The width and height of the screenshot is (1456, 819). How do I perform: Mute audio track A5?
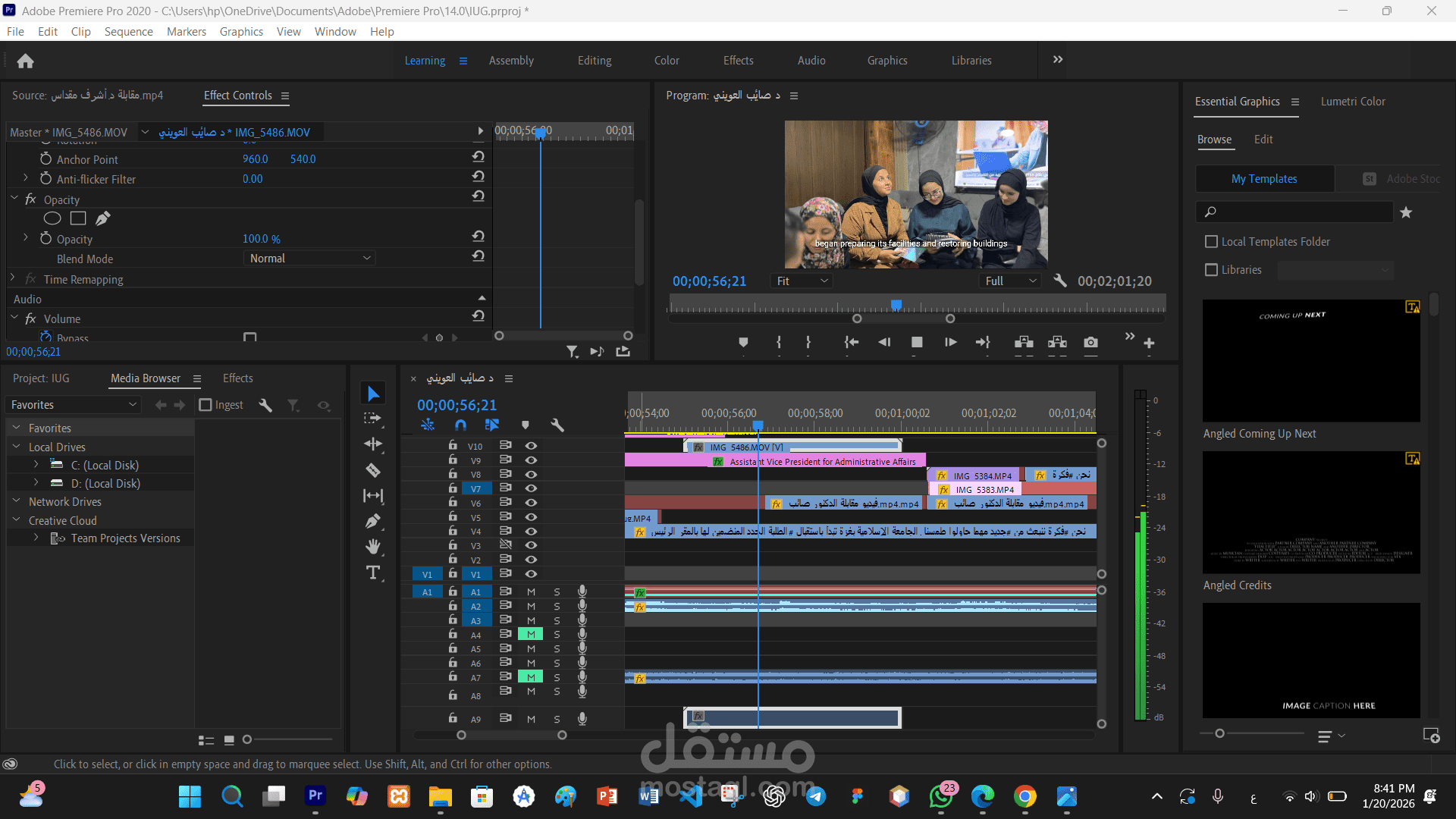pos(531,648)
